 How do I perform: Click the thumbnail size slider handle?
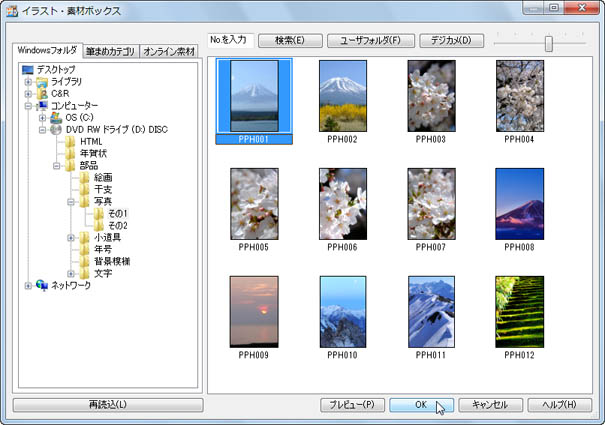tap(548, 43)
